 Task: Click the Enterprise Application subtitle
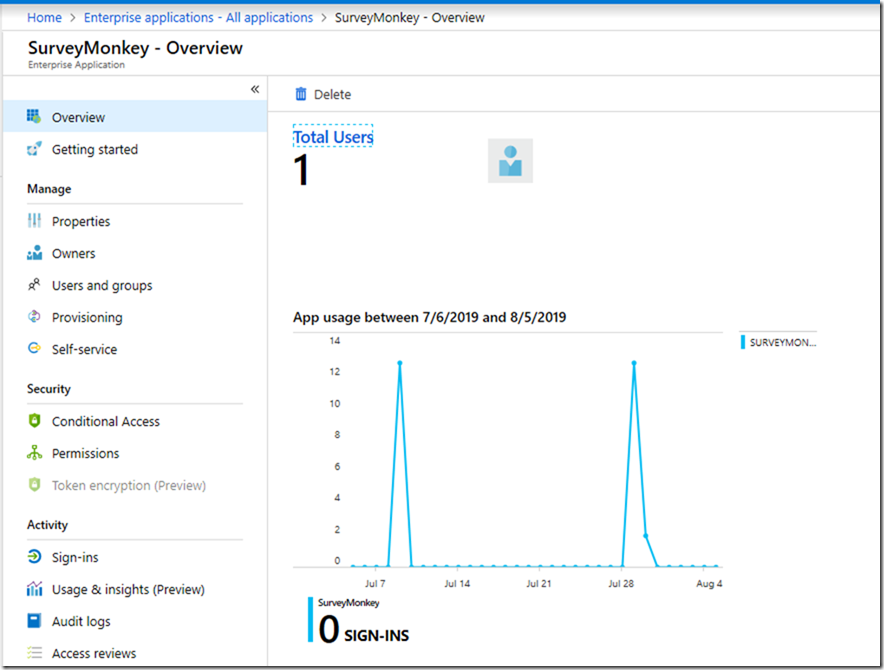point(77,65)
